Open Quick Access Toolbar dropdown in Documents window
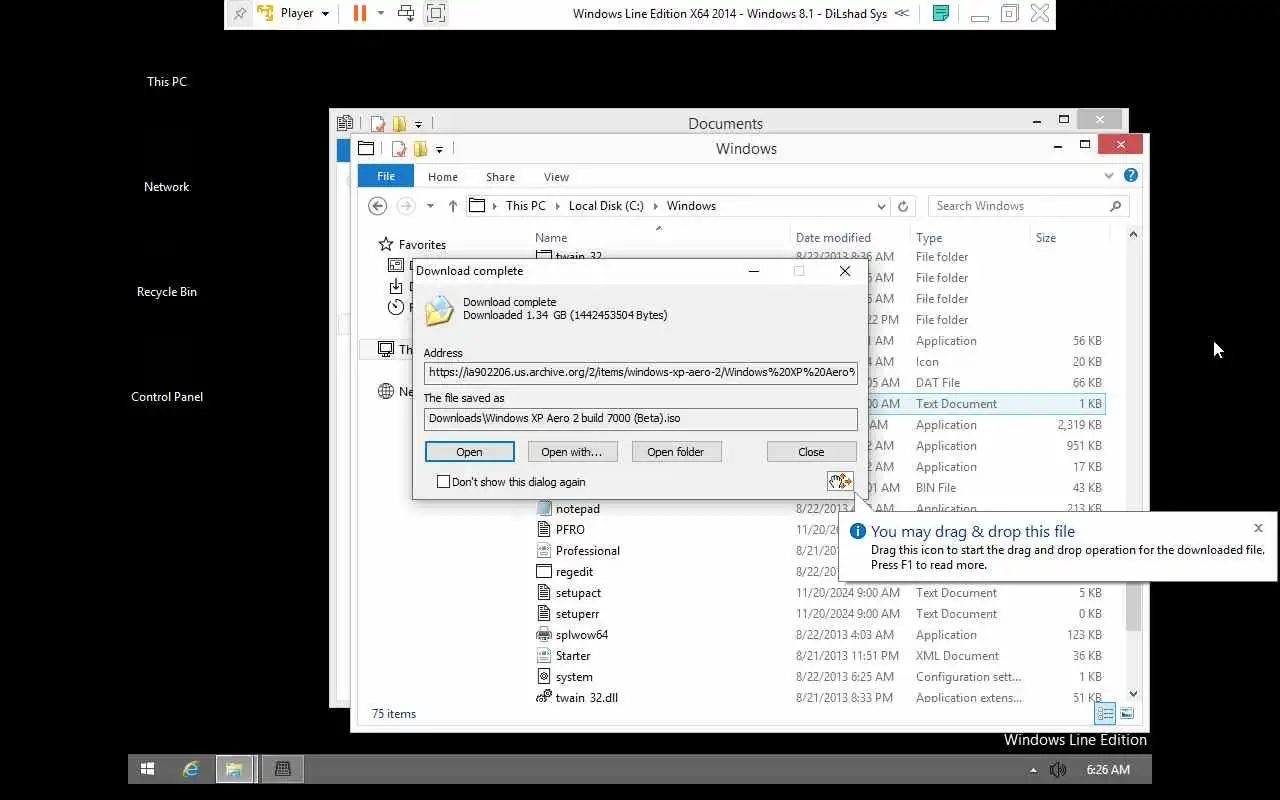 pos(418,125)
